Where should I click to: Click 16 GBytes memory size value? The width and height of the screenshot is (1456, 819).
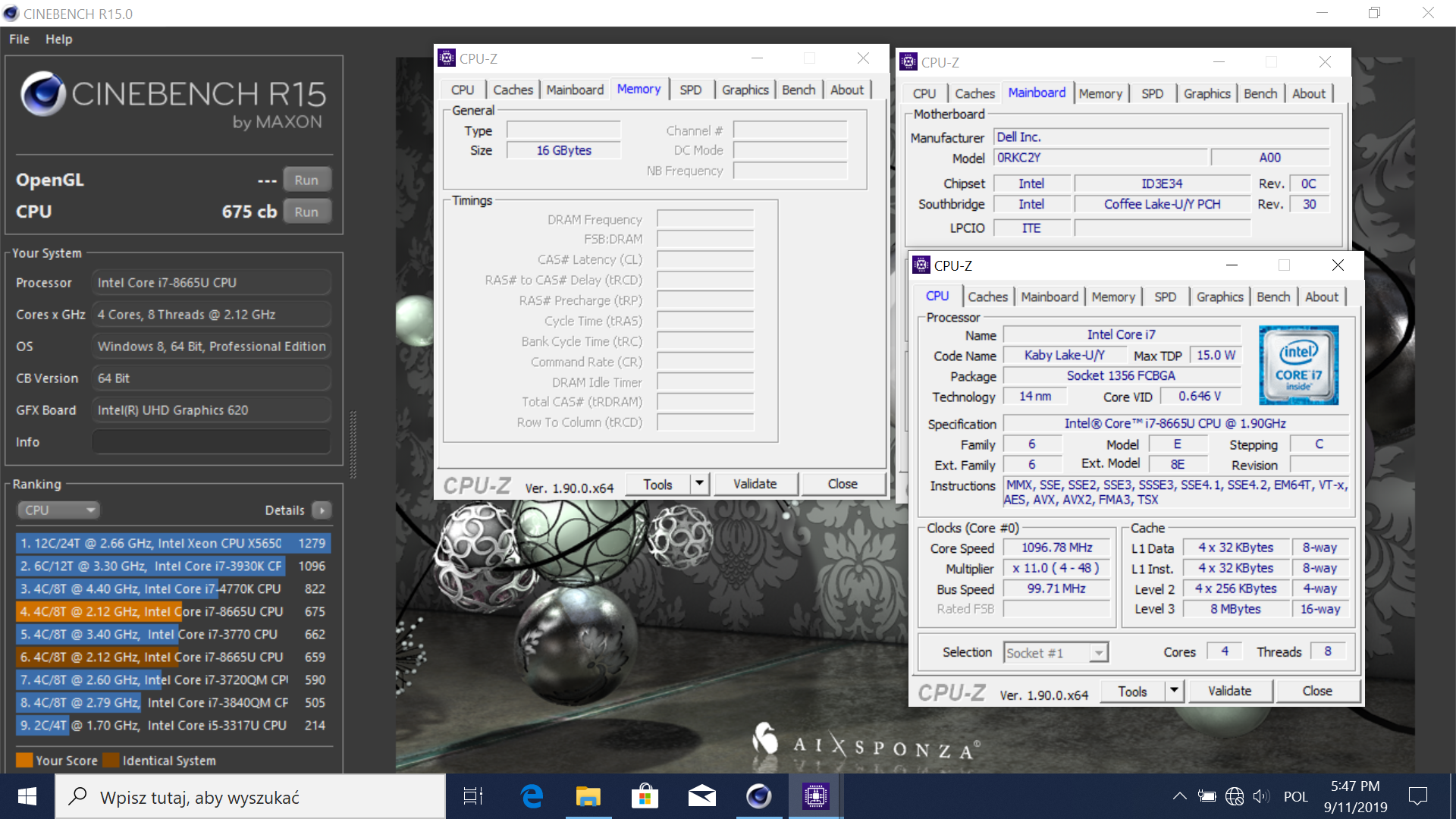click(x=563, y=150)
